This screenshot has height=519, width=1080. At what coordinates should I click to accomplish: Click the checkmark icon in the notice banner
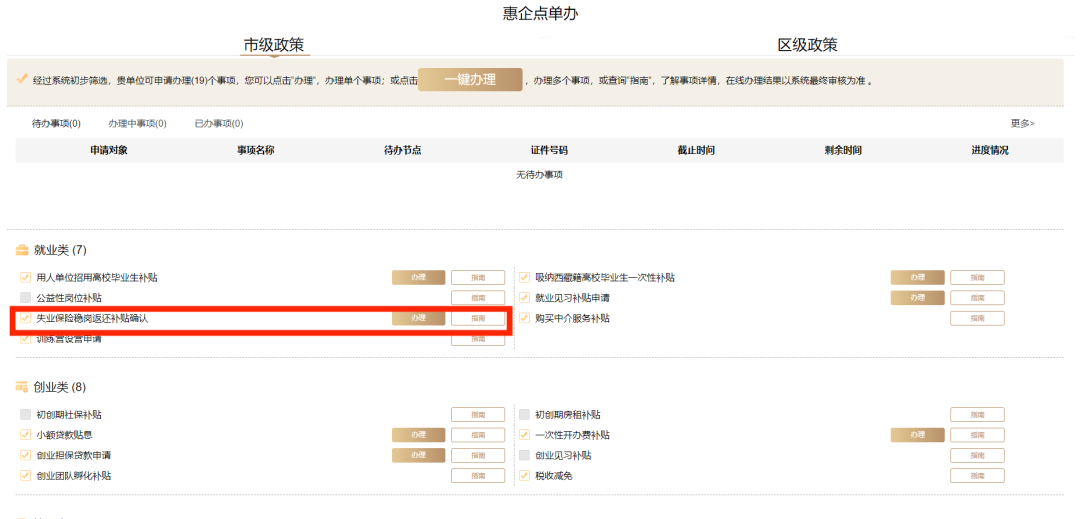coord(22,79)
